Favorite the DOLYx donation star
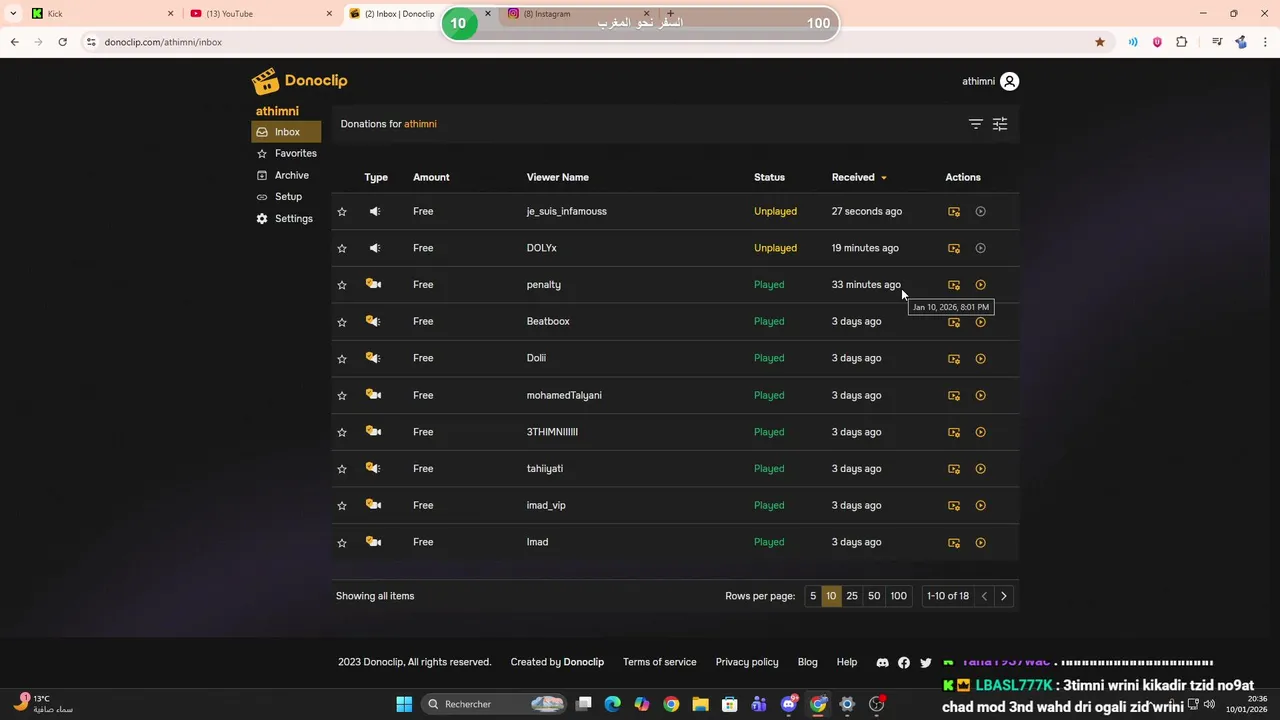The image size is (1280, 720). [342, 248]
